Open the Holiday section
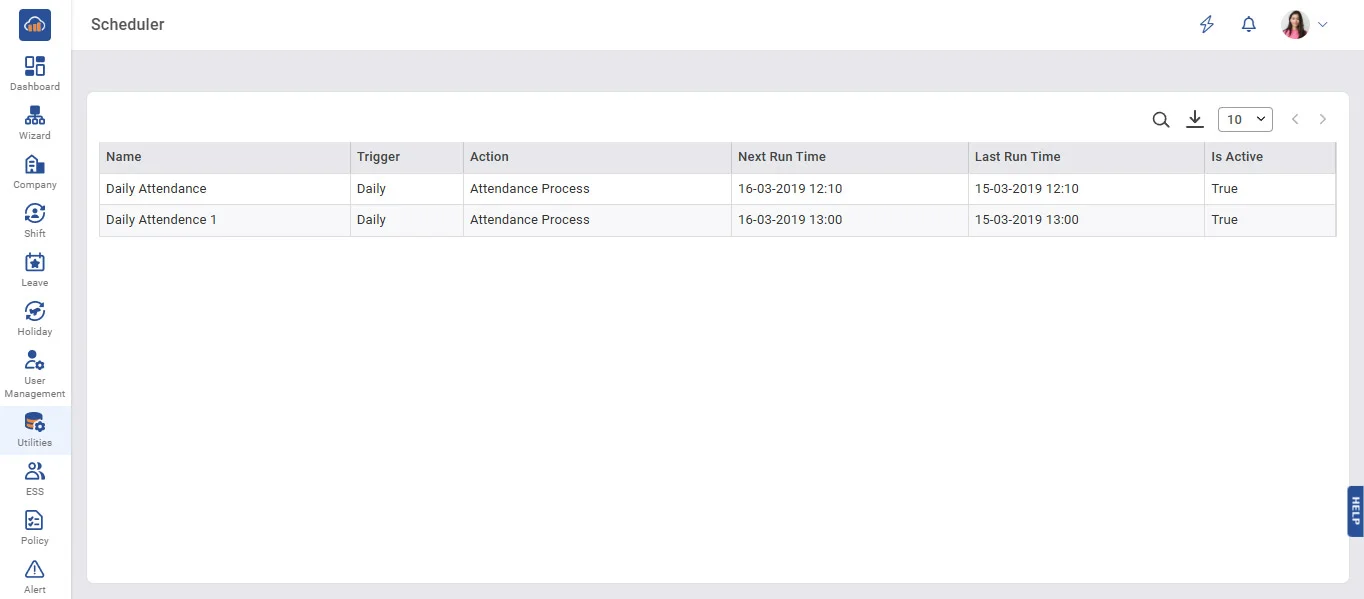1364x599 pixels. [x=35, y=313]
